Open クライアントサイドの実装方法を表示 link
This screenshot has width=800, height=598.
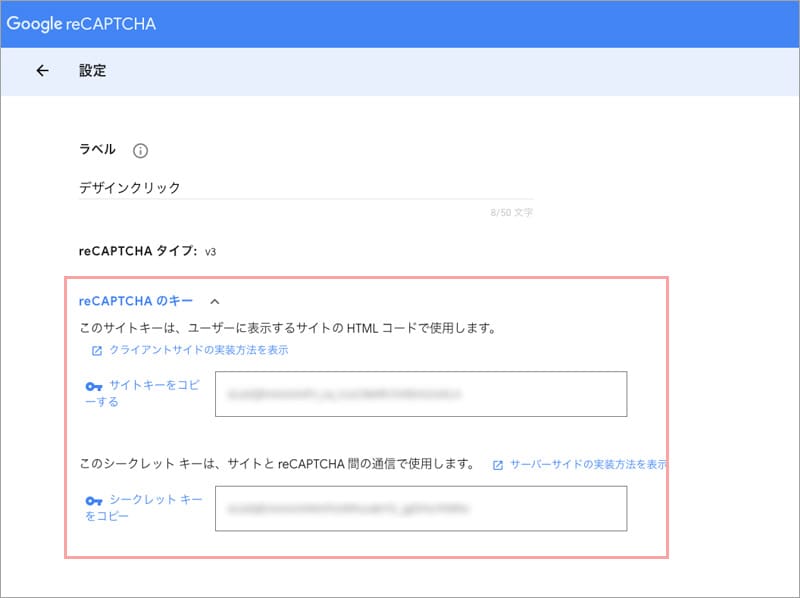199,350
